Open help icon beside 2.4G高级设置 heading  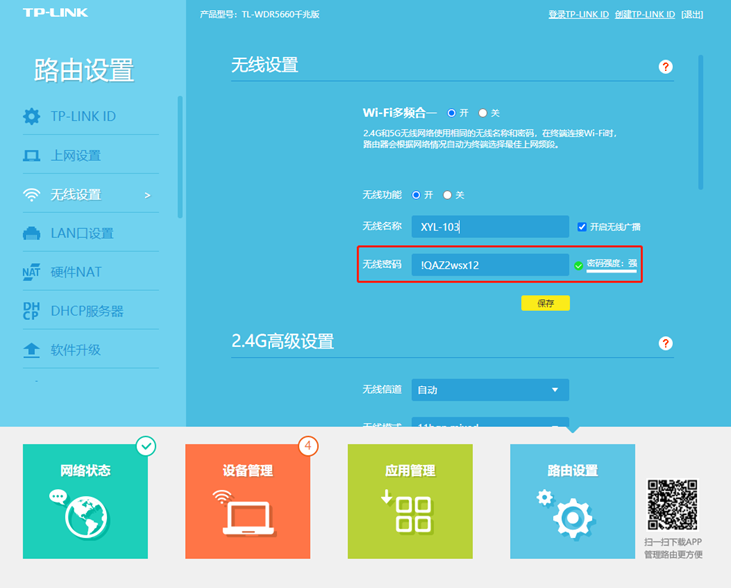pos(666,343)
